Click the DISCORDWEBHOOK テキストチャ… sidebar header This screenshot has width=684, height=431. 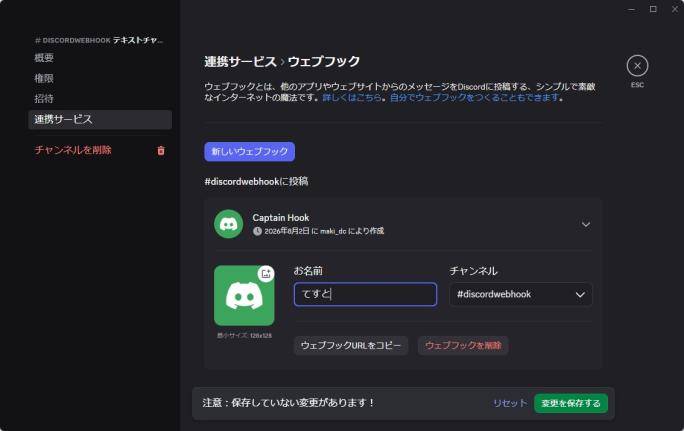click(99, 40)
